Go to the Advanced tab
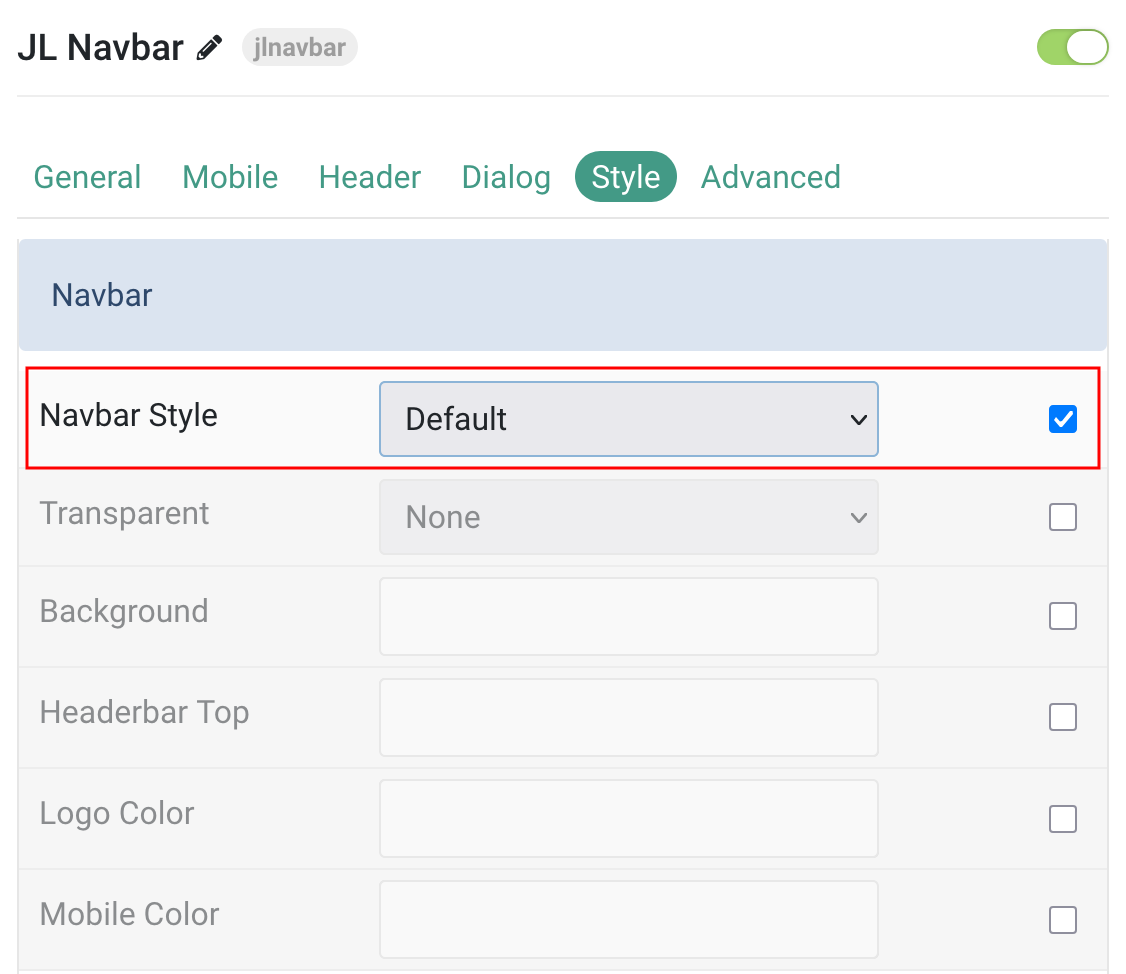 [771, 177]
